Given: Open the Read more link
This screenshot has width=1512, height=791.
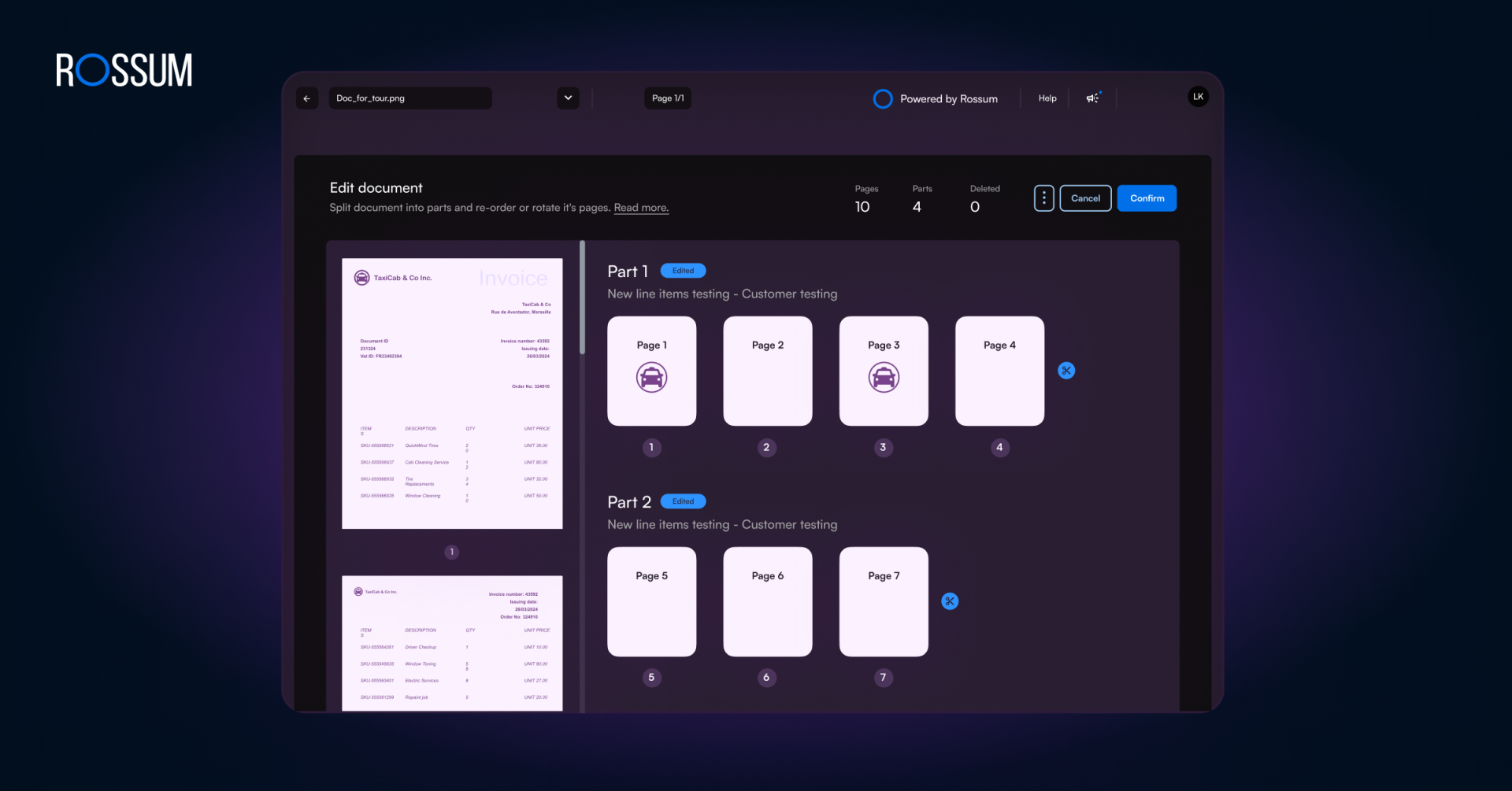Looking at the screenshot, I should click(x=640, y=207).
